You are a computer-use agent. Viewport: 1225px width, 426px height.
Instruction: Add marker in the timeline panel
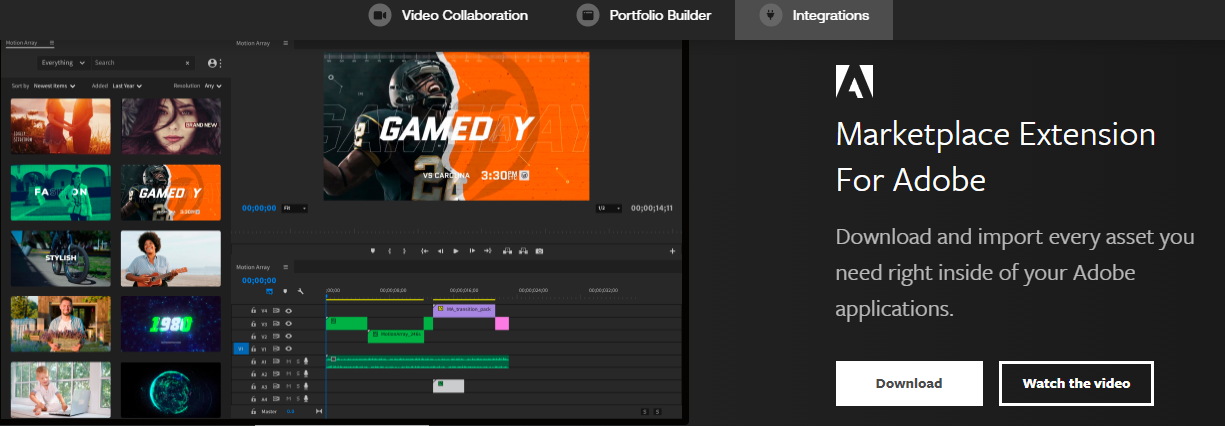(285, 291)
